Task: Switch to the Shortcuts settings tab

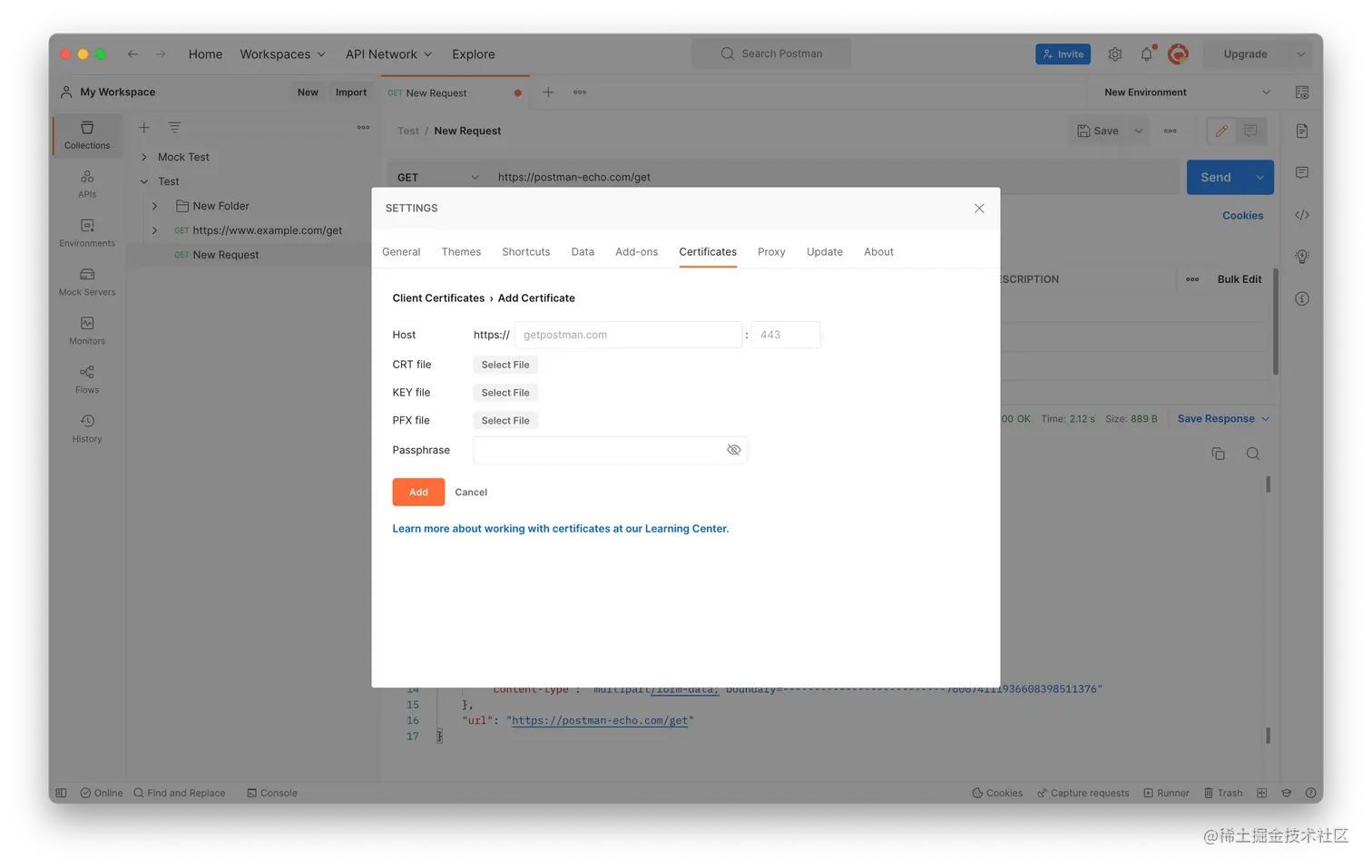Action: (x=526, y=252)
